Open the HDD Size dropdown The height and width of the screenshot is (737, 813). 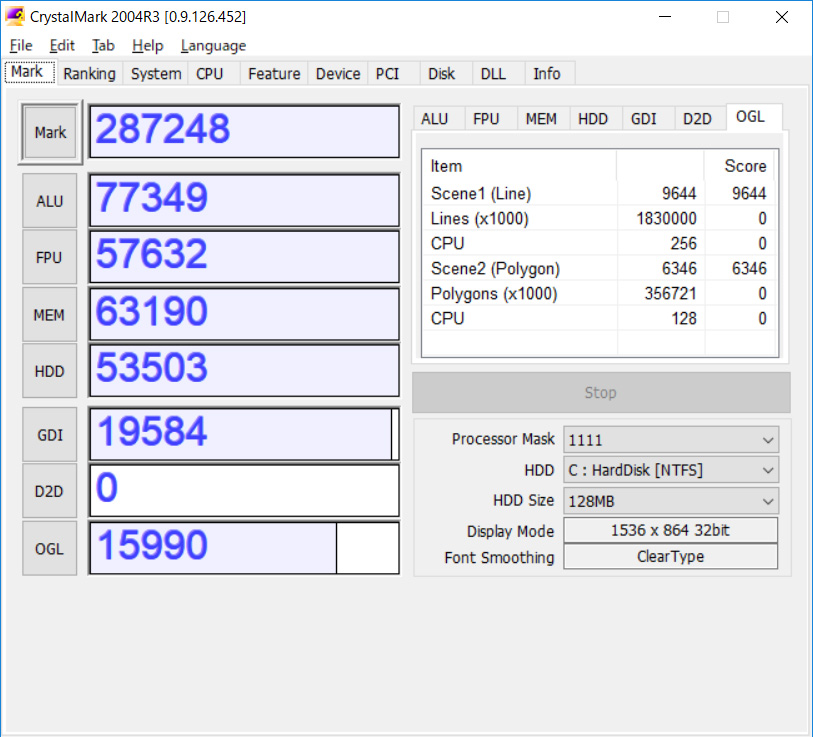[767, 500]
